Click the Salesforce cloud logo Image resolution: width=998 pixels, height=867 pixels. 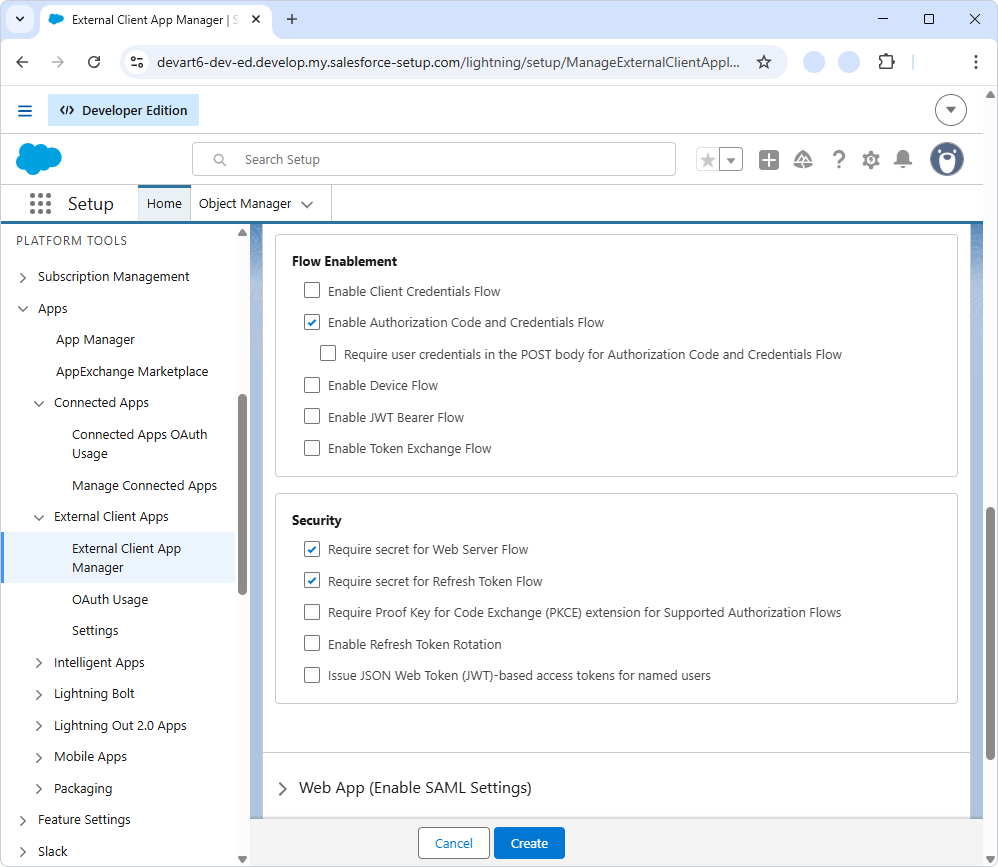38,159
